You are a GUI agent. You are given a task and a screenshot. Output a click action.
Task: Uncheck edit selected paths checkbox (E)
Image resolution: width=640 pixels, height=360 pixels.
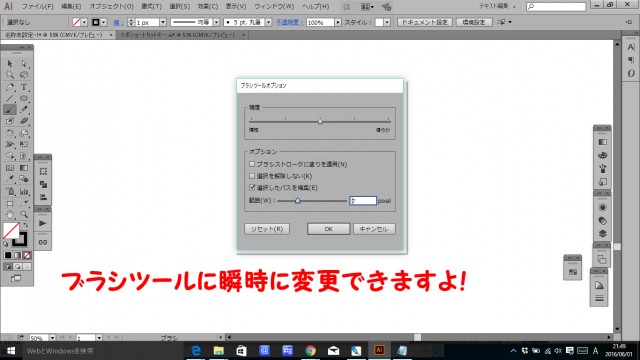[252, 187]
